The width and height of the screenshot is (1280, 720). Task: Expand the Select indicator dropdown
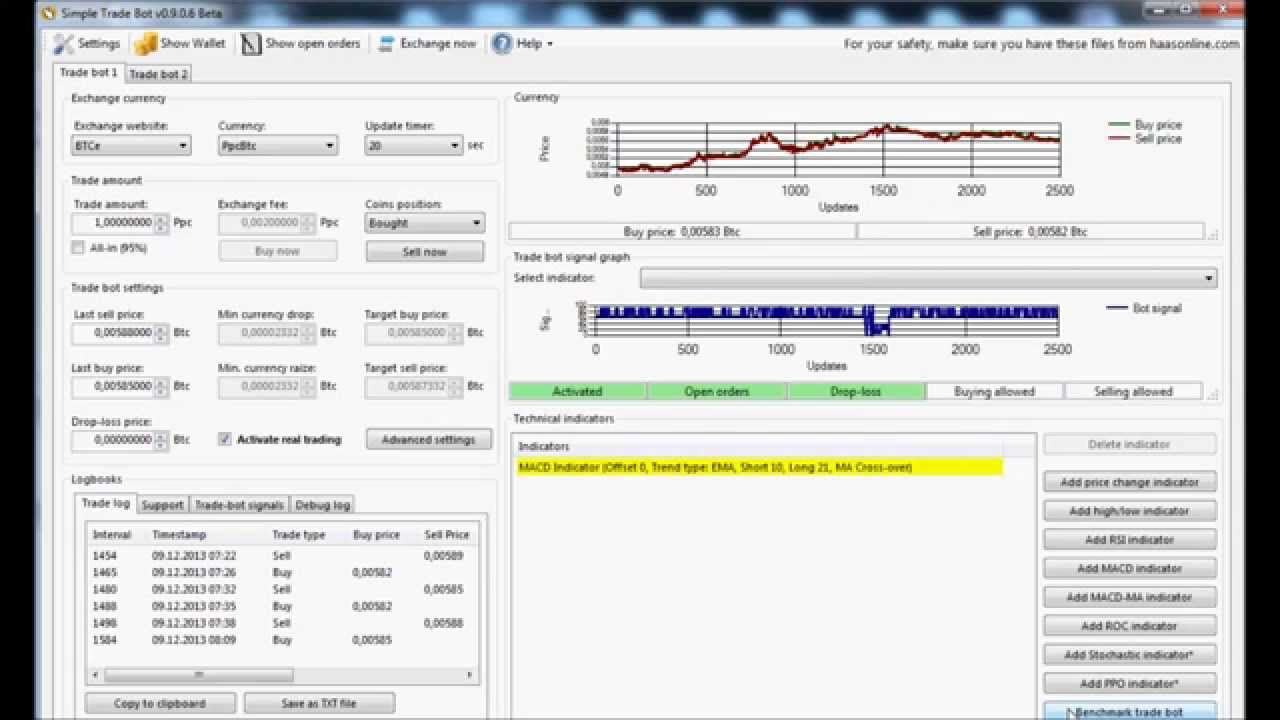(929, 278)
